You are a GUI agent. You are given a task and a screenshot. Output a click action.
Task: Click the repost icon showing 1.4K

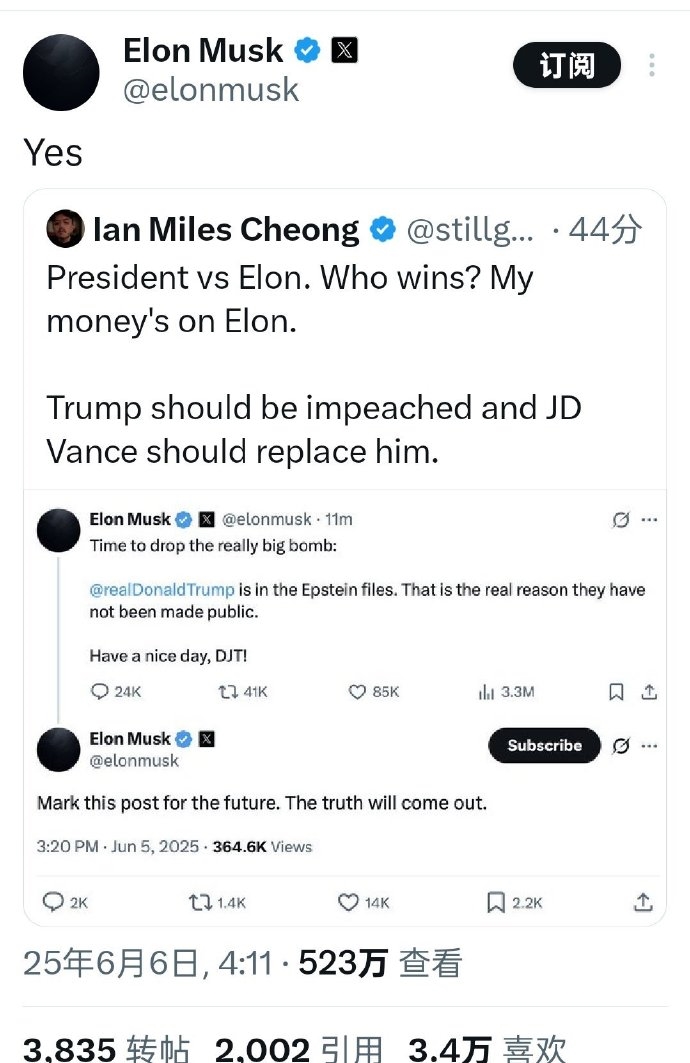[199, 902]
